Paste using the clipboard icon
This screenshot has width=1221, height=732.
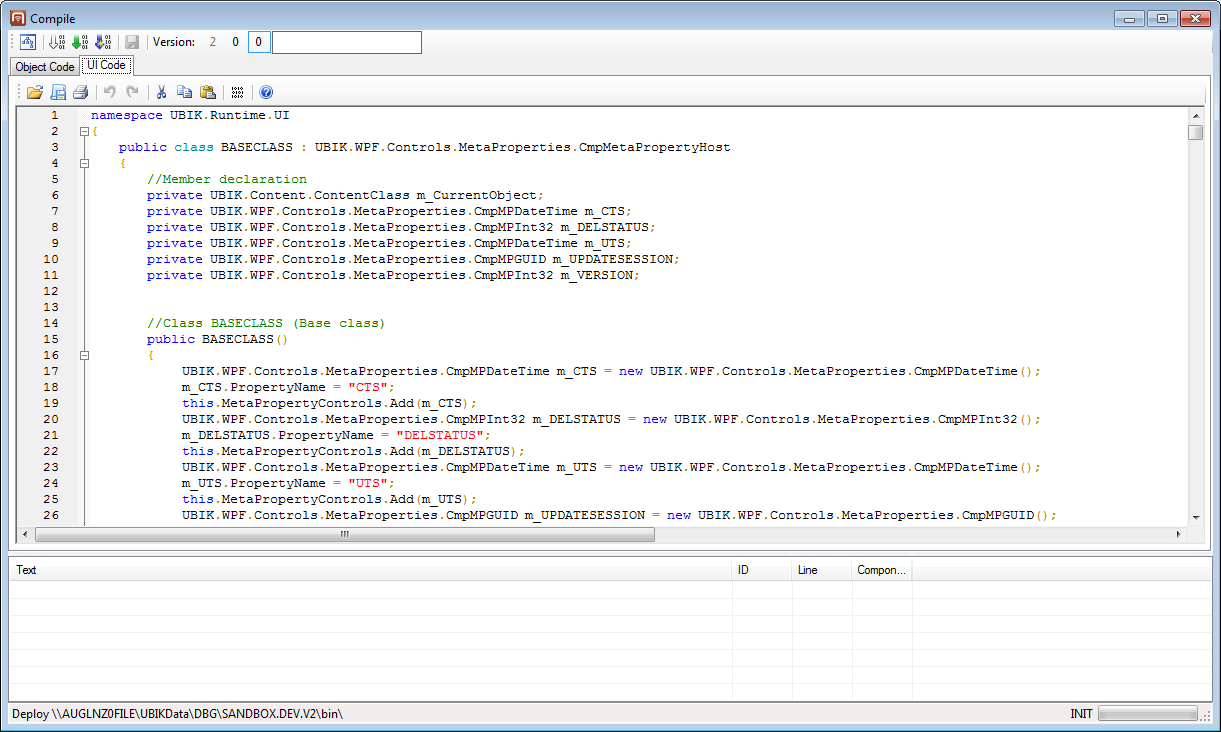click(207, 92)
